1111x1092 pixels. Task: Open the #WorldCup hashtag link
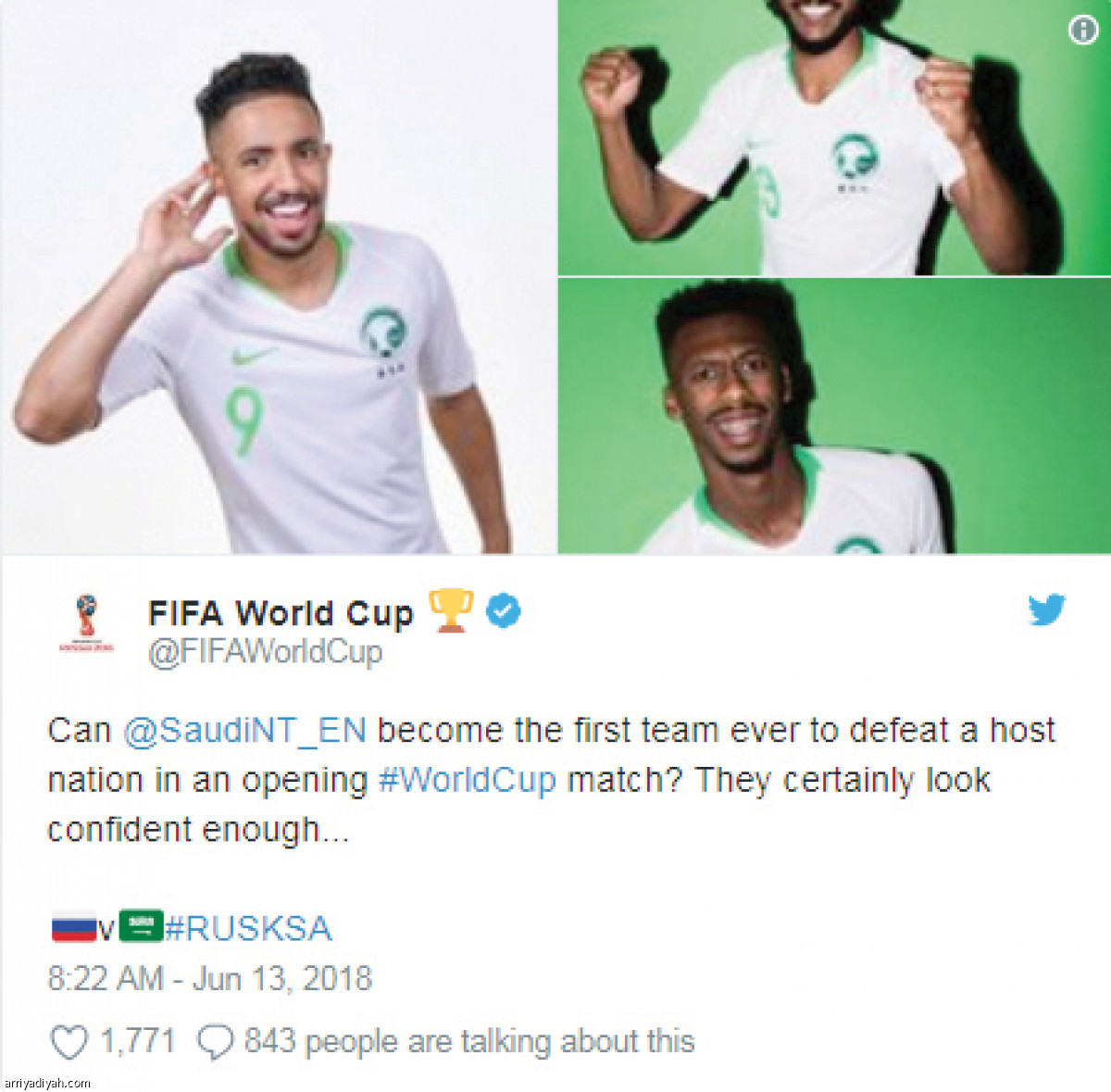(x=468, y=780)
